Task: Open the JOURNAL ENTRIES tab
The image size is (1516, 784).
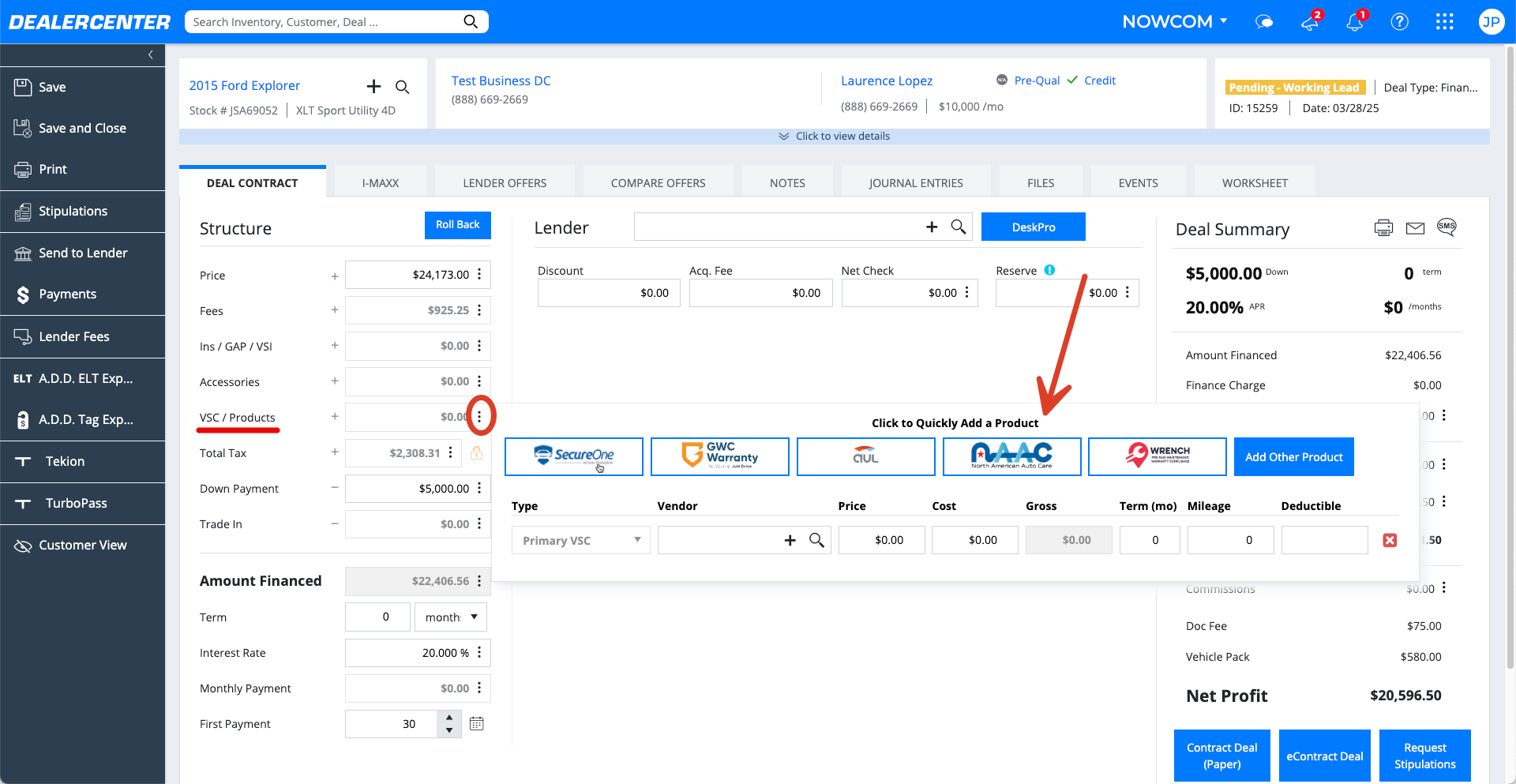Action: [x=916, y=182]
